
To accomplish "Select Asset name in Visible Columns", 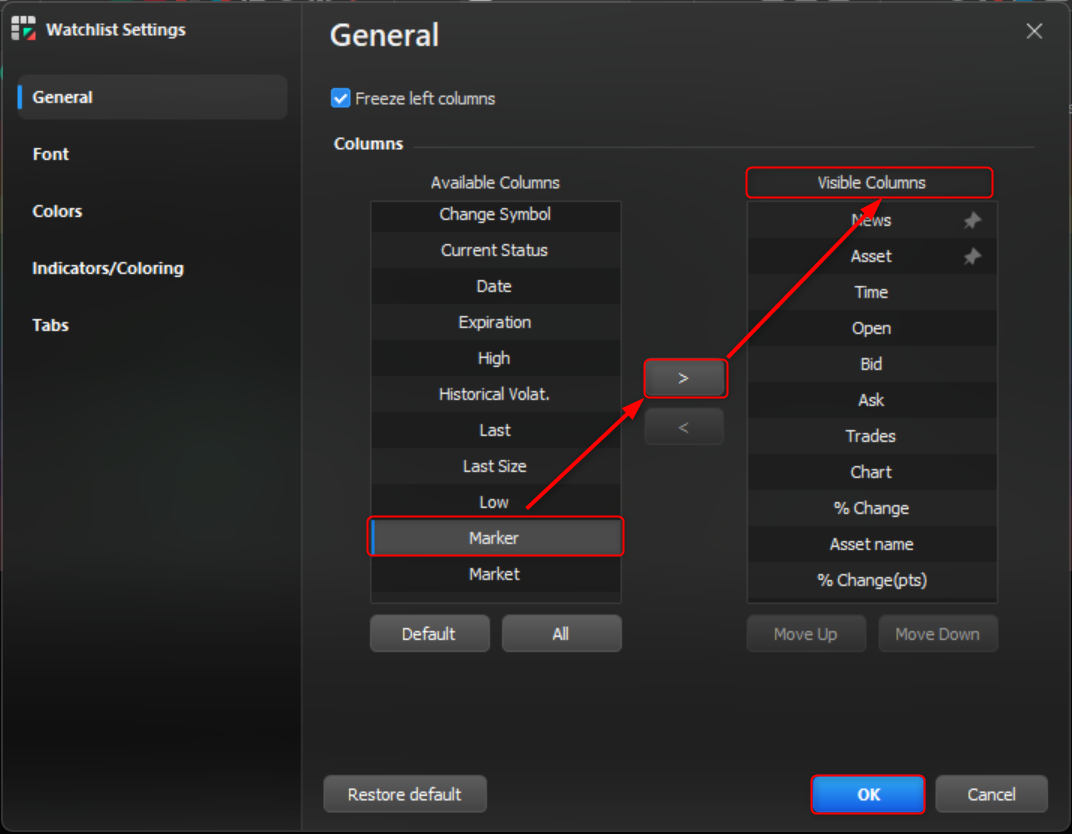I will coord(872,544).
